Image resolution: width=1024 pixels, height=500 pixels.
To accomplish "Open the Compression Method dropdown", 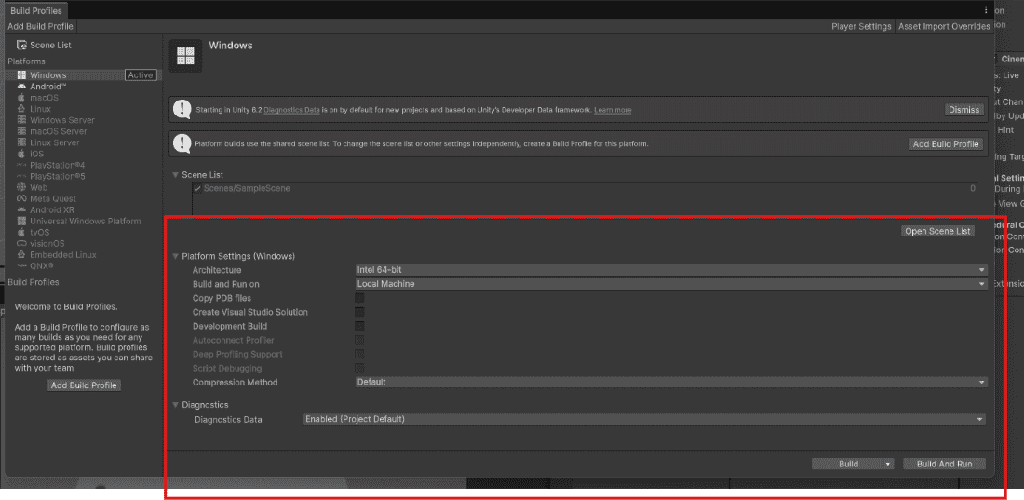I will [x=671, y=382].
